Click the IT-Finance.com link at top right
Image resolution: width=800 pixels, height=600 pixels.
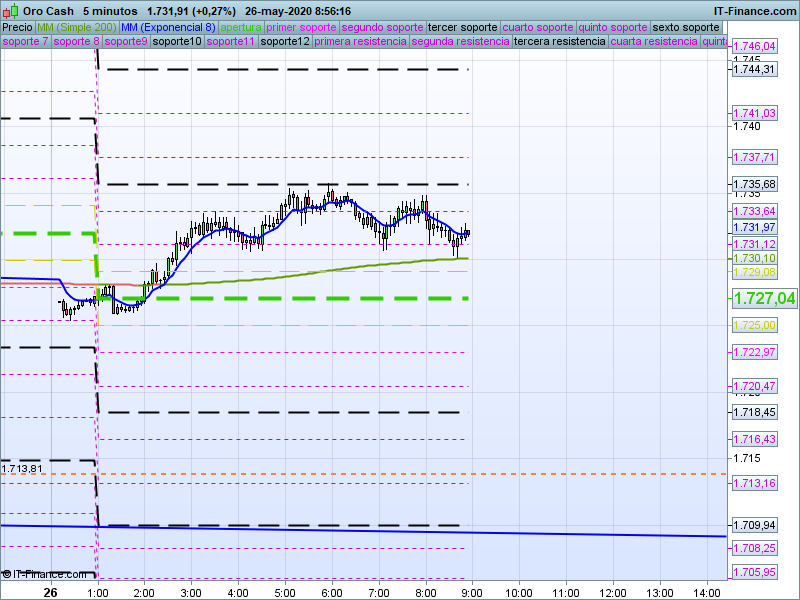pyautogui.click(x=755, y=10)
